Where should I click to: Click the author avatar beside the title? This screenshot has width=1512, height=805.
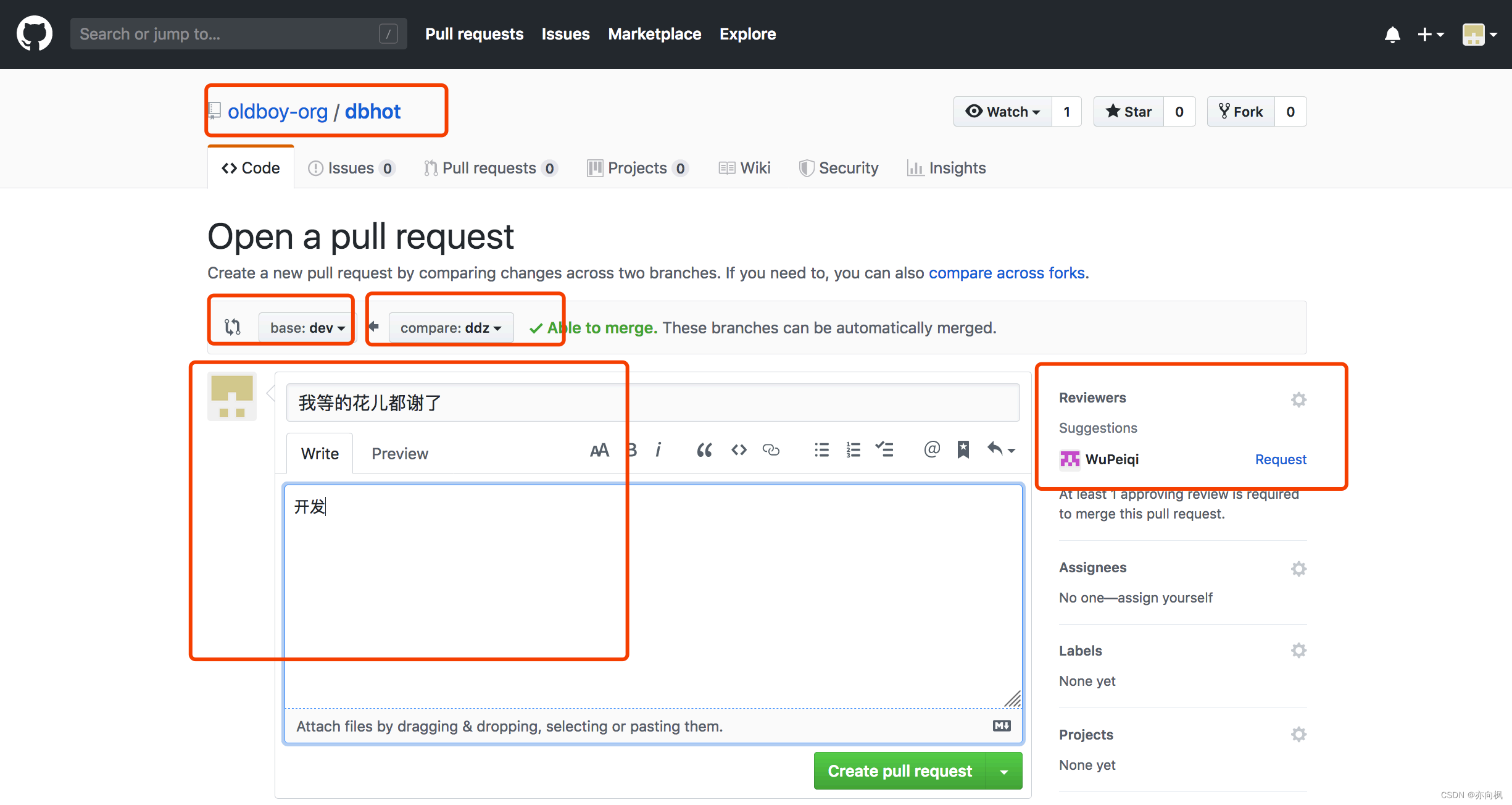coord(232,396)
